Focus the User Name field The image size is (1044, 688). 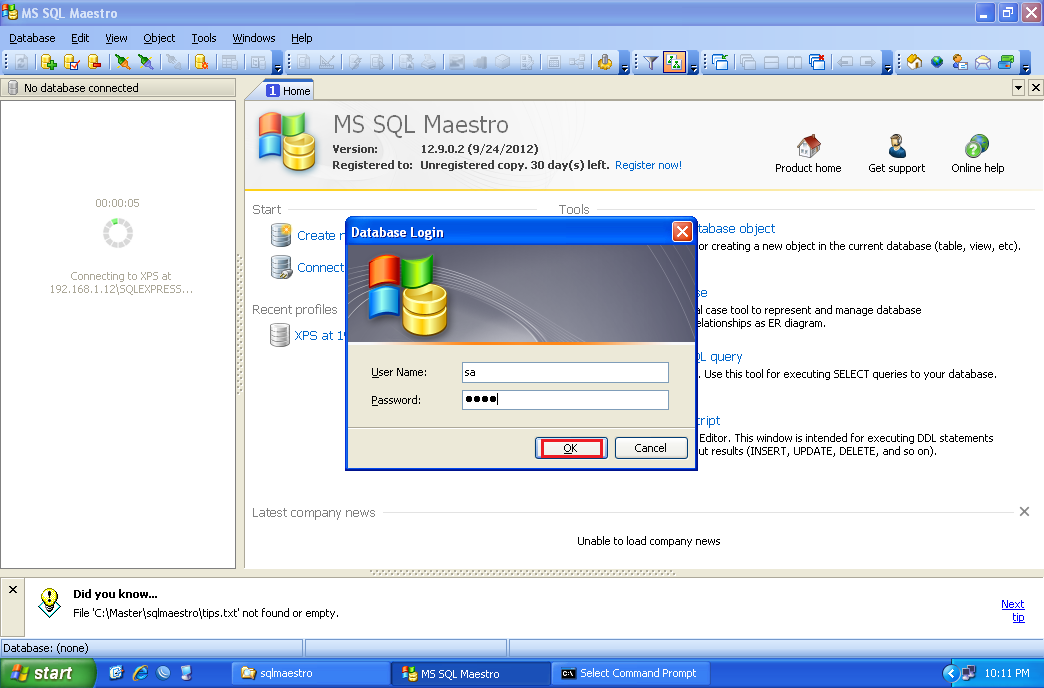[x=565, y=372]
